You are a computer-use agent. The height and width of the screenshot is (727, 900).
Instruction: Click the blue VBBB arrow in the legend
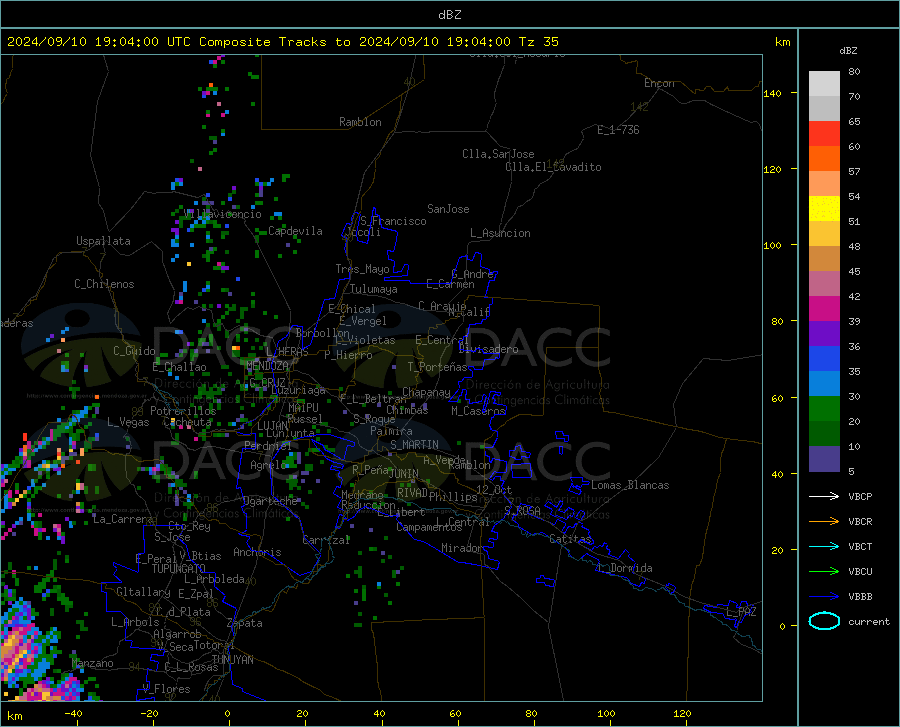coord(824,597)
